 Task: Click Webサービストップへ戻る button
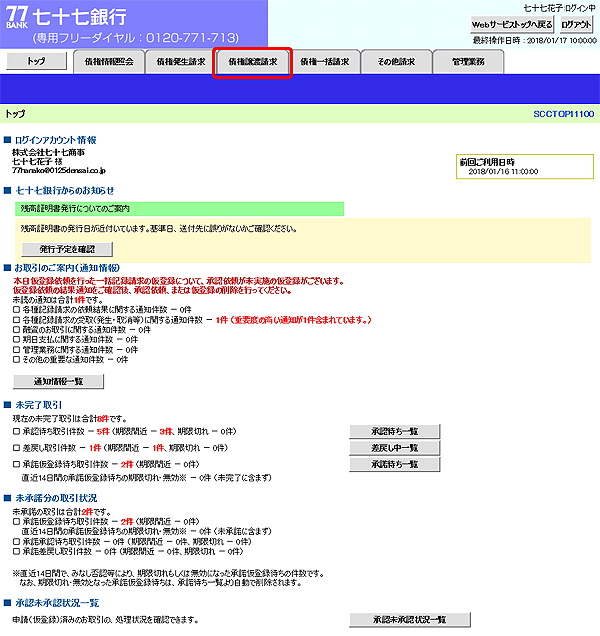(x=512, y=25)
